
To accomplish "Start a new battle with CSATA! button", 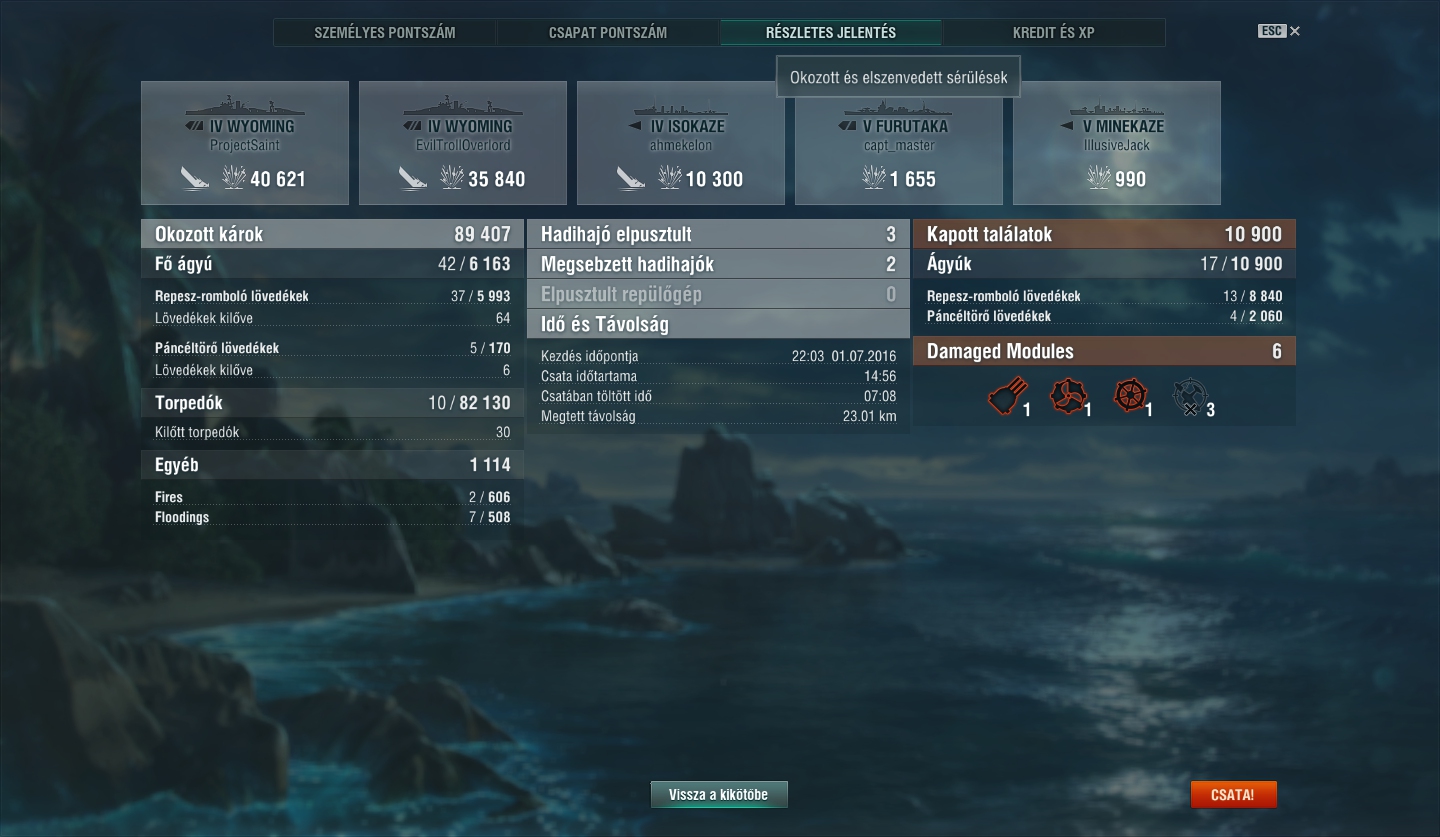I will coord(1233,795).
